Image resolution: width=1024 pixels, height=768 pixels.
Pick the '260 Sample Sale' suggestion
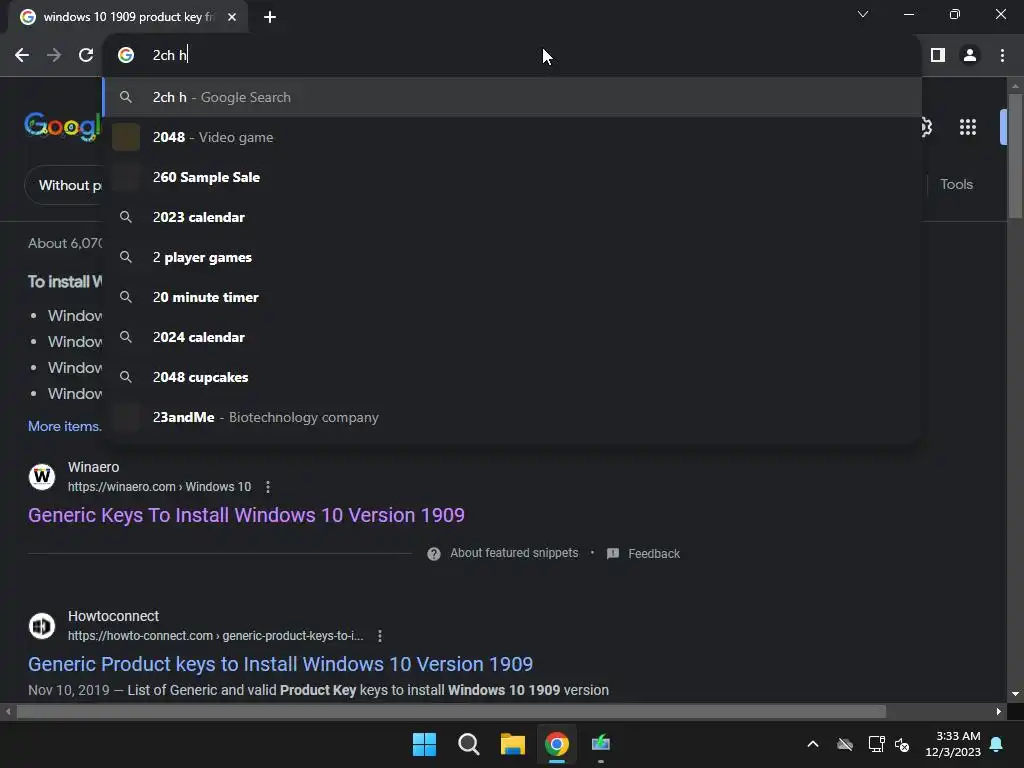pos(512,177)
